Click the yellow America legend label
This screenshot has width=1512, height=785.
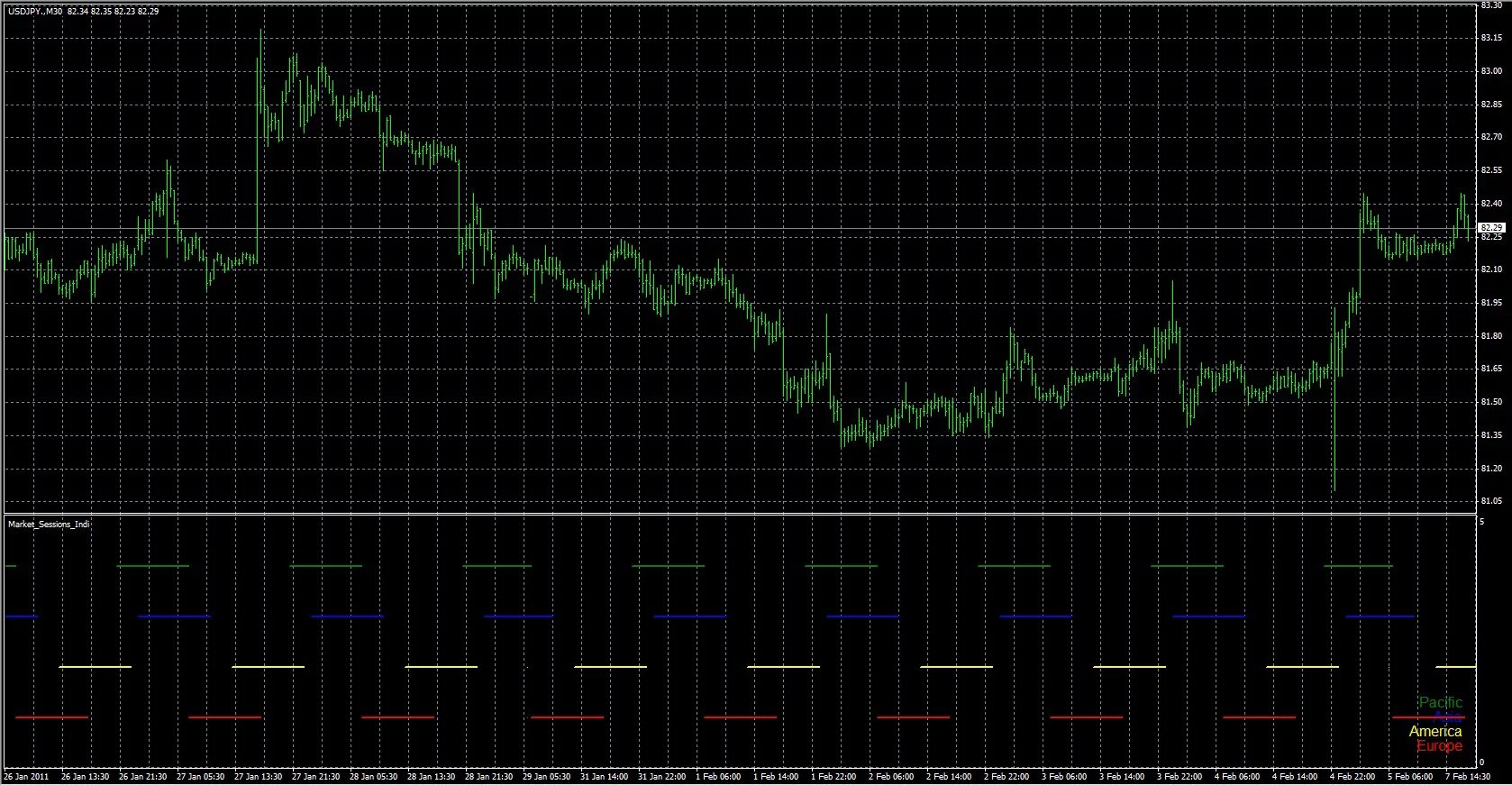pos(1435,731)
